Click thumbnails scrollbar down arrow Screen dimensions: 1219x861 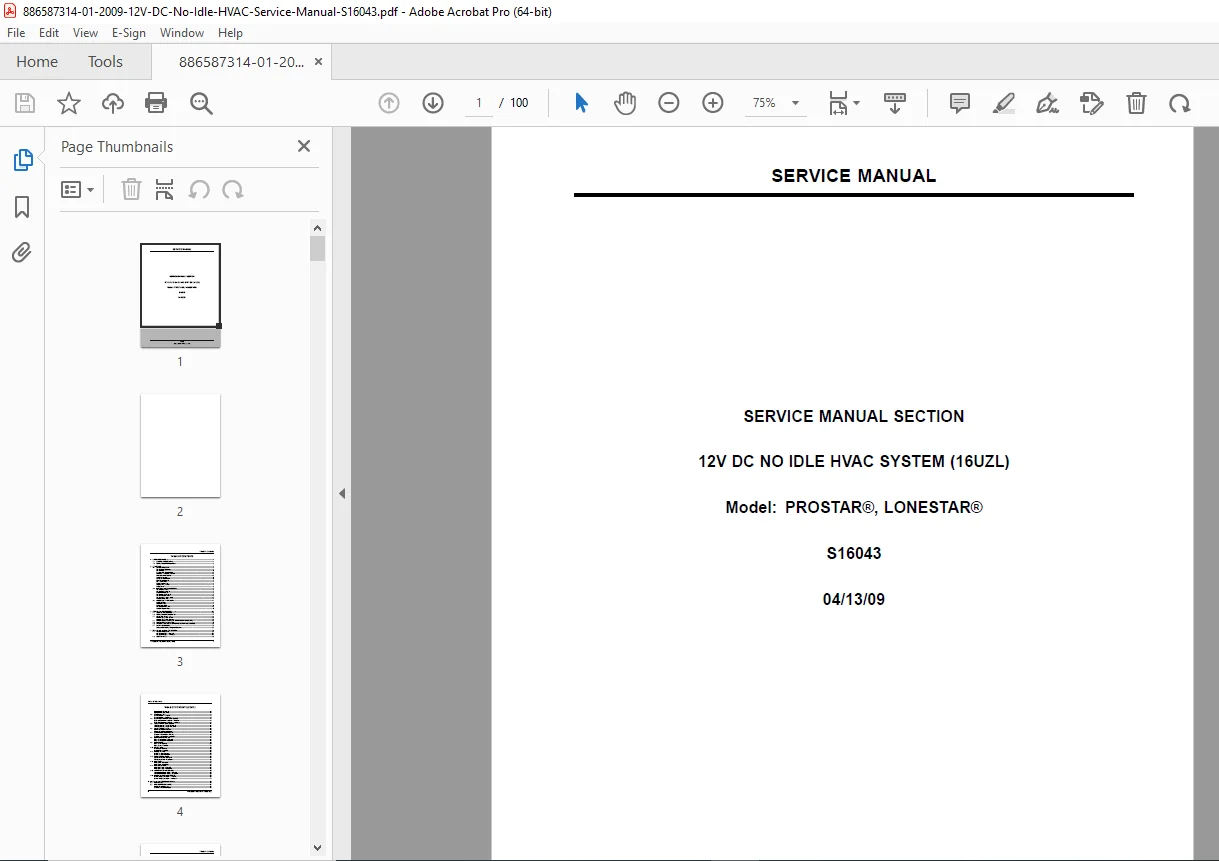point(318,848)
